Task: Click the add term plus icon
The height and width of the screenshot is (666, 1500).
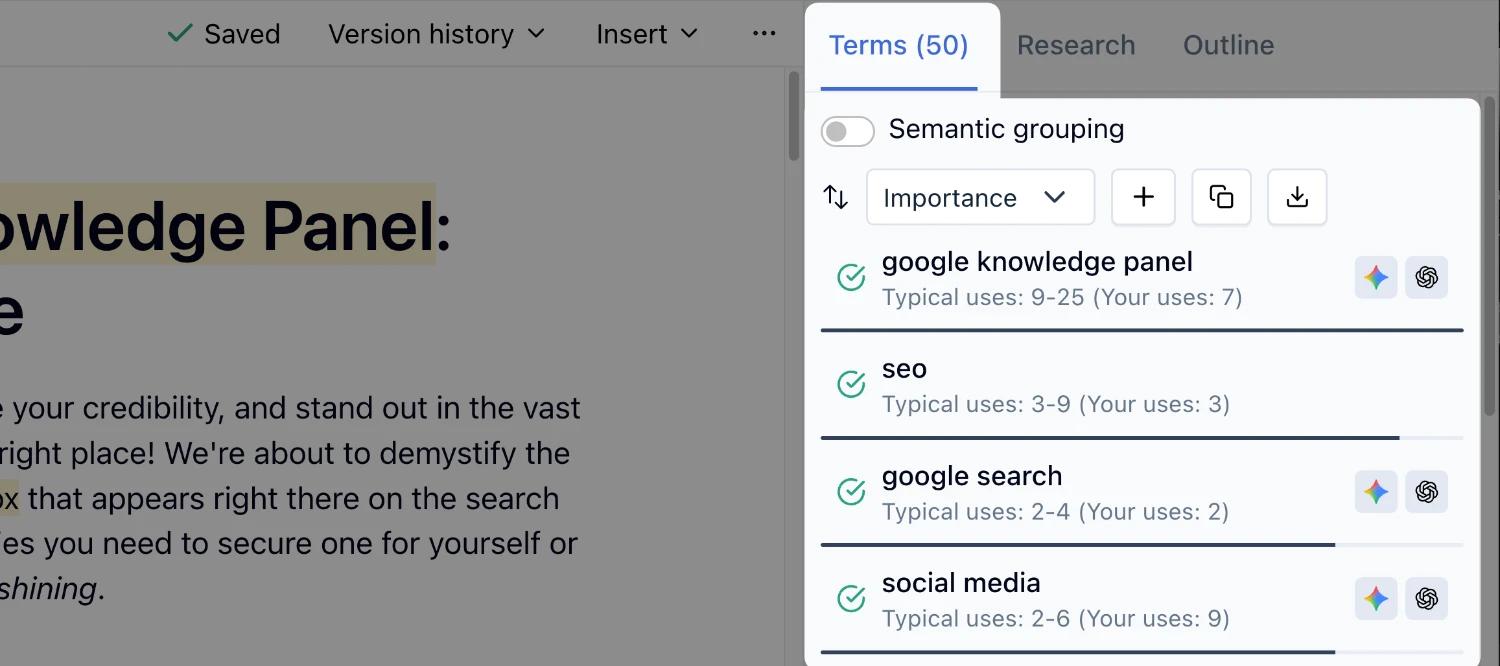Action: [1143, 197]
